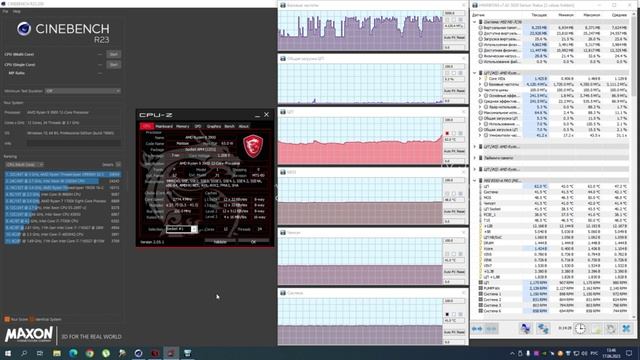Open Microsoft Edge from the taskbar
This screenshot has width=640, height=360.
pos(73,353)
